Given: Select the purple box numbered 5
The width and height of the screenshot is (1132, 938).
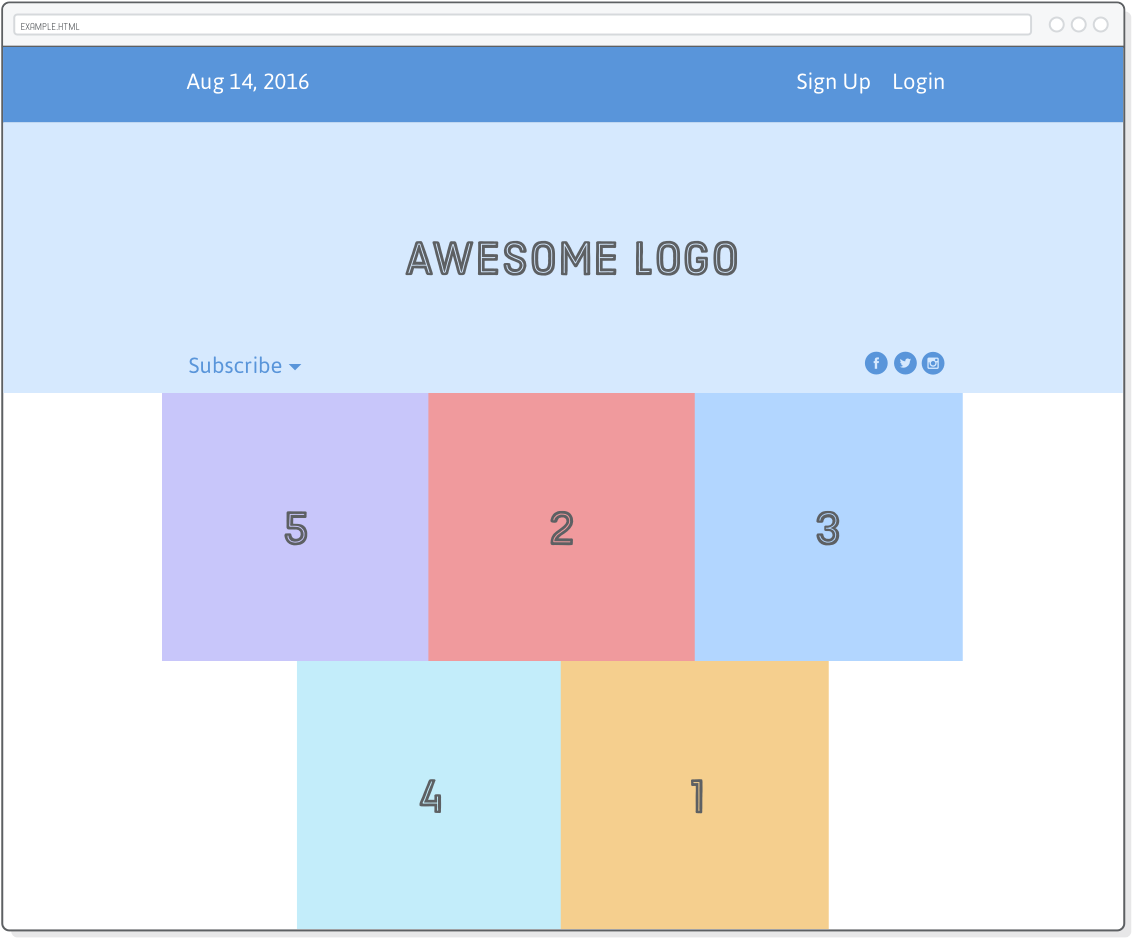Looking at the screenshot, I should (295, 527).
